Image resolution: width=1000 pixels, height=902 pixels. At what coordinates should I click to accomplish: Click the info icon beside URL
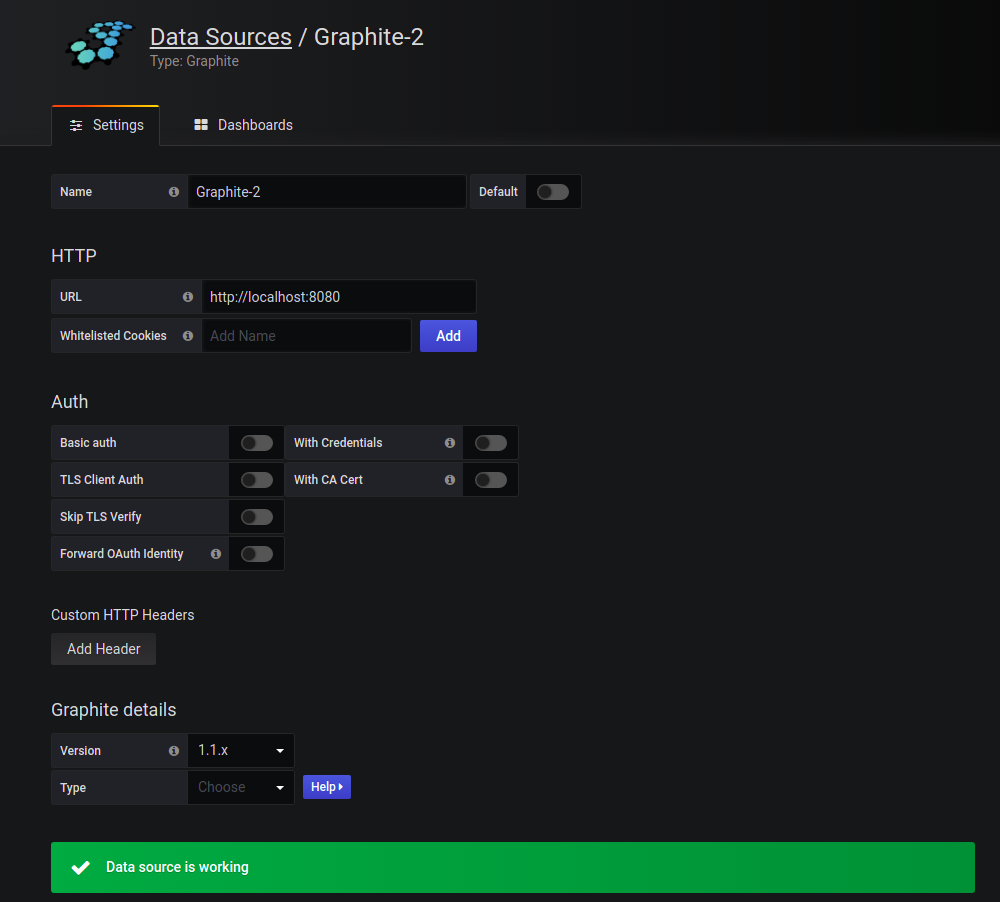188,297
